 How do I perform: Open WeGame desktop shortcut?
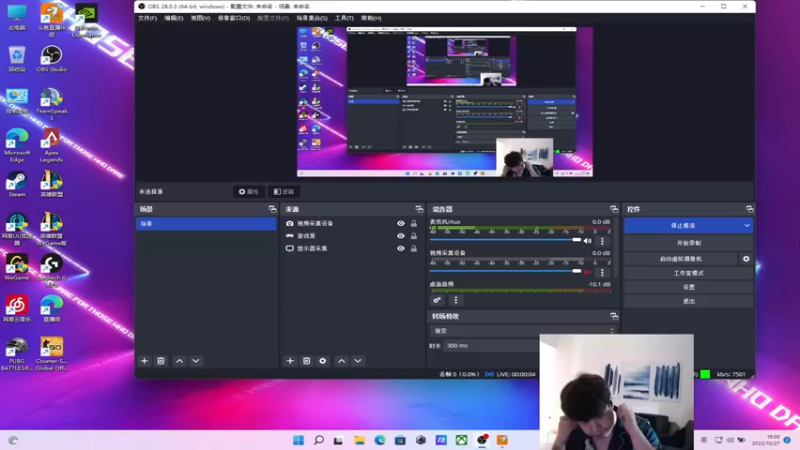pyautogui.click(x=17, y=267)
